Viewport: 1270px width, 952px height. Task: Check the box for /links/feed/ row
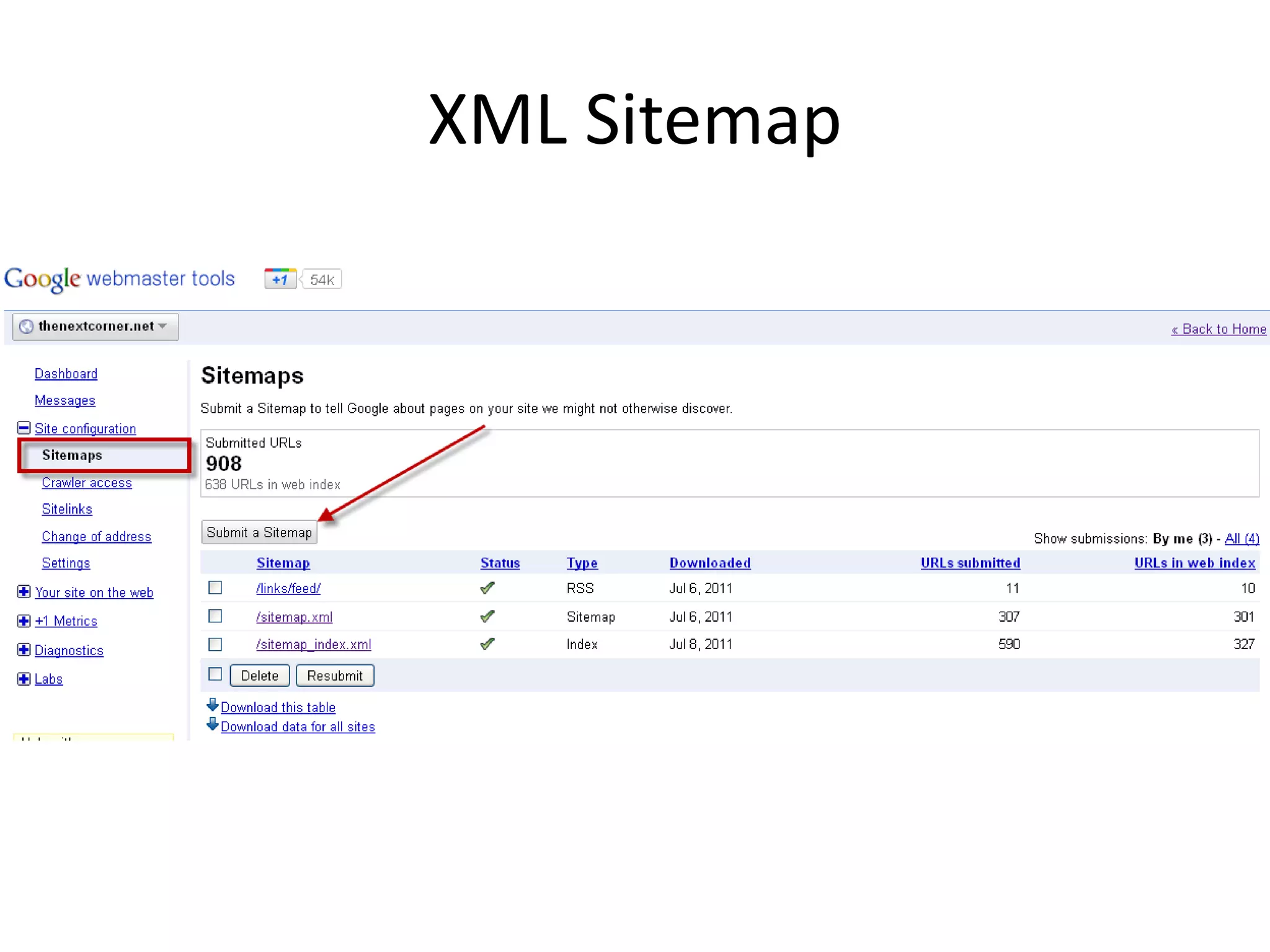tap(215, 588)
